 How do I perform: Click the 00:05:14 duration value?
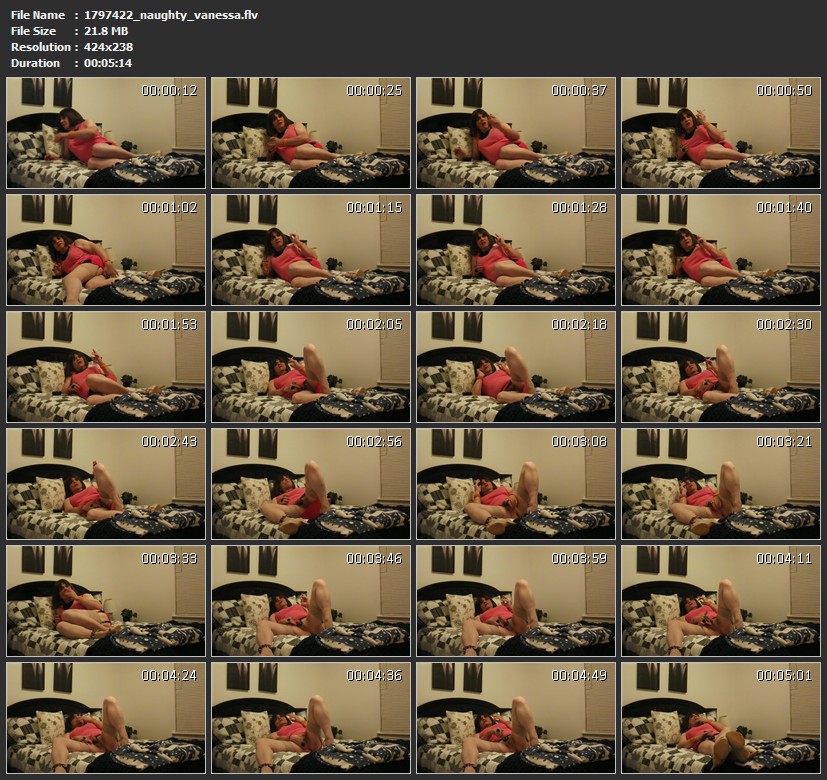click(108, 63)
